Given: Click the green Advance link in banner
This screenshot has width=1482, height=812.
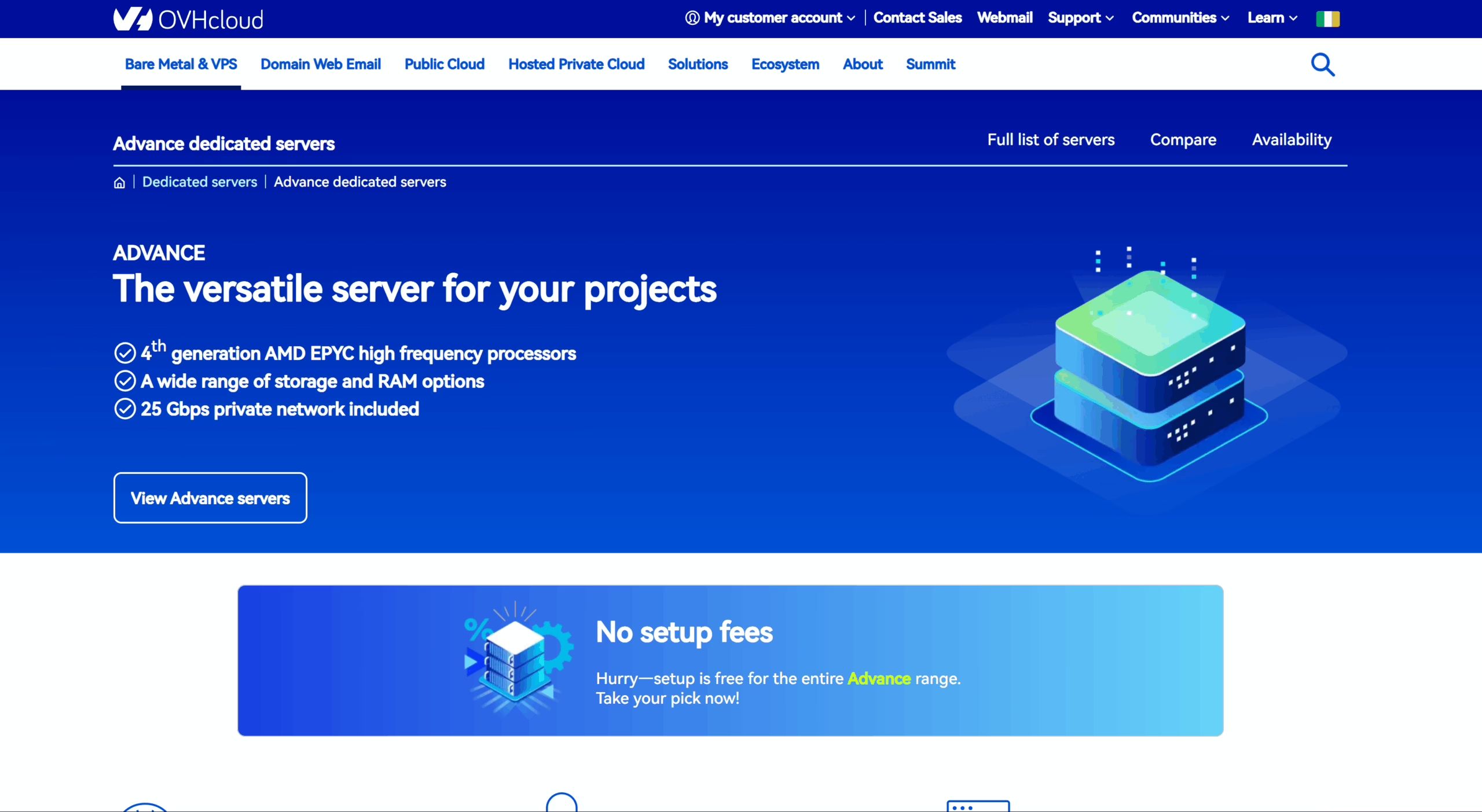Looking at the screenshot, I should 879,678.
